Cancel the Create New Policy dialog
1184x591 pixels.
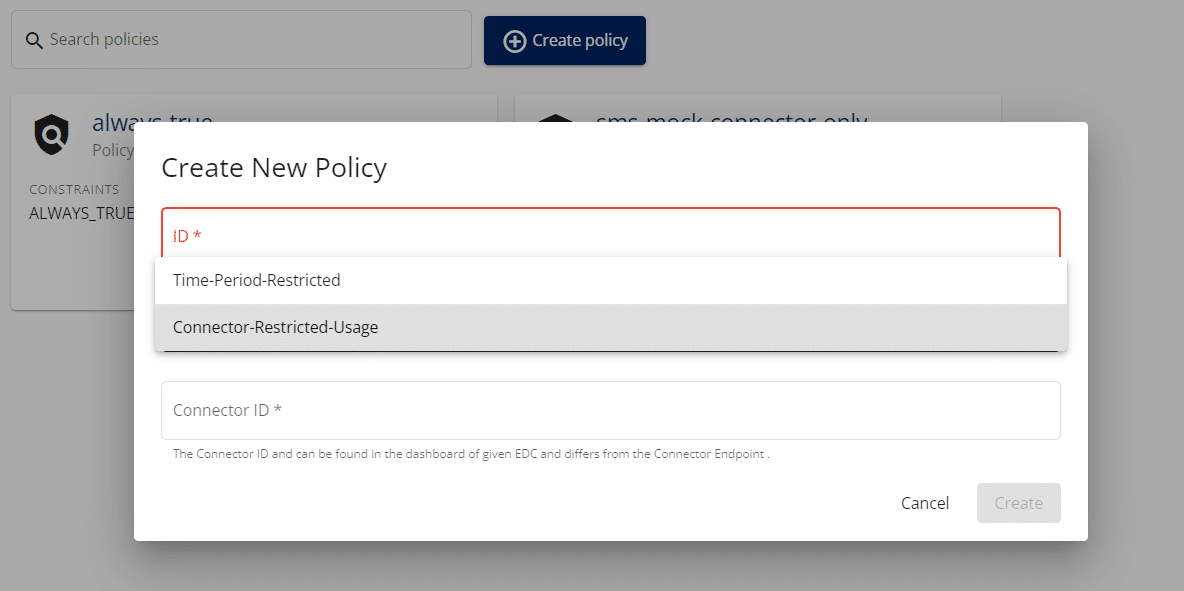coord(925,503)
